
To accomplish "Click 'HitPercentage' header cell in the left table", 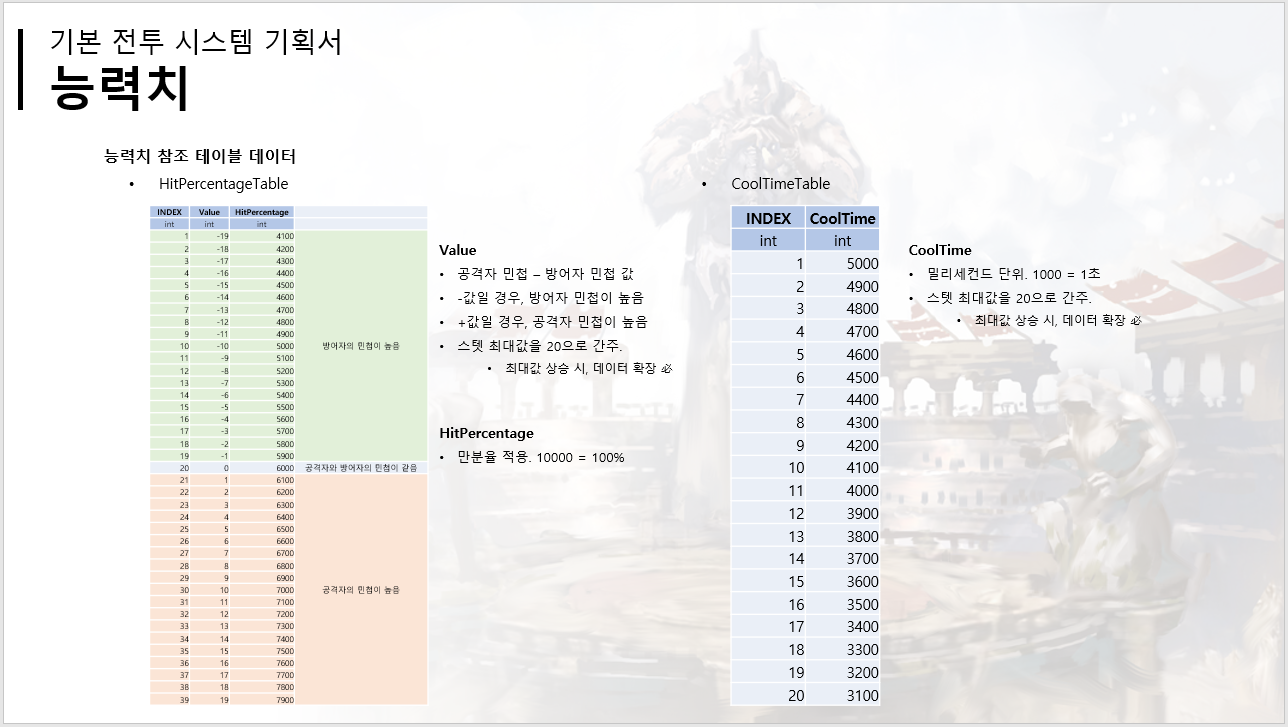I will (x=262, y=212).
